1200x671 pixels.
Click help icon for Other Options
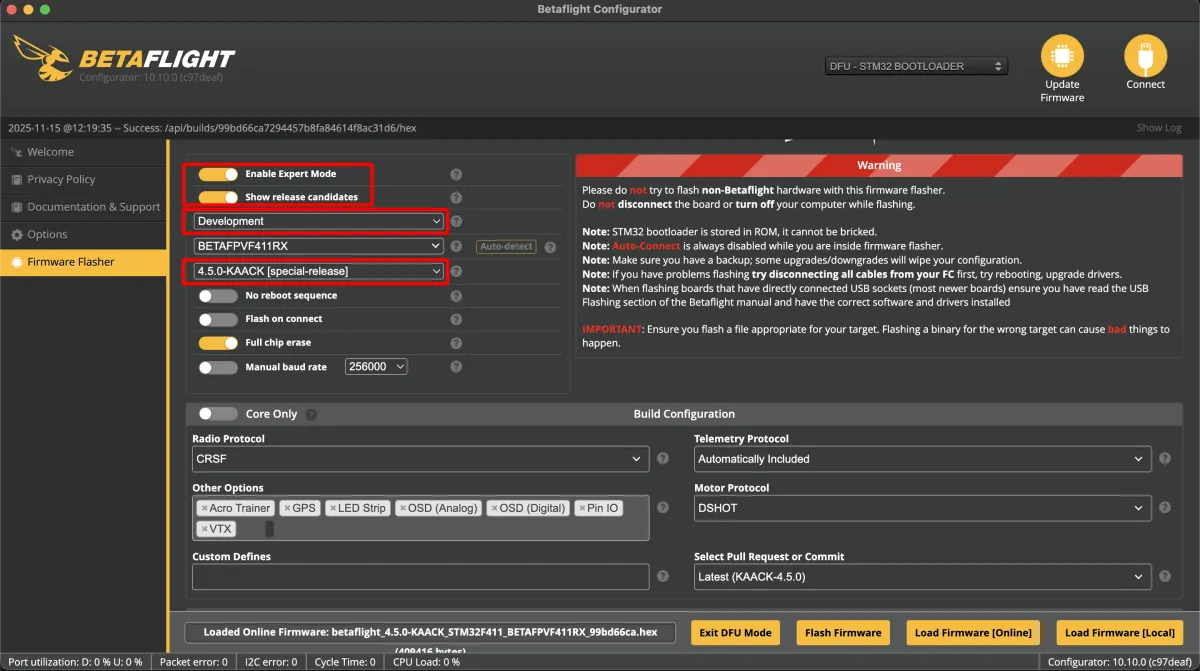click(662, 508)
